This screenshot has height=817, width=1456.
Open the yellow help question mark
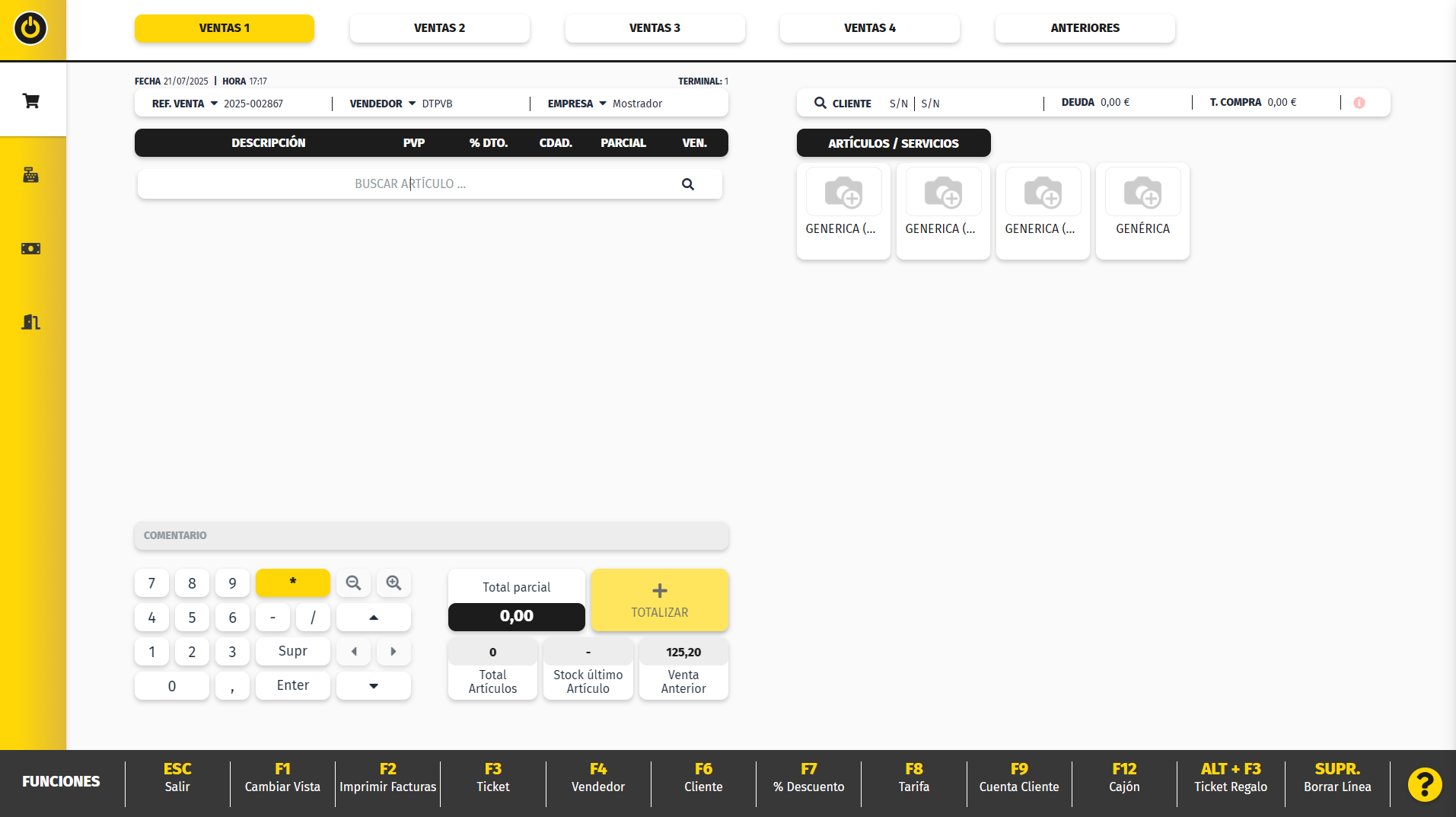click(x=1424, y=783)
